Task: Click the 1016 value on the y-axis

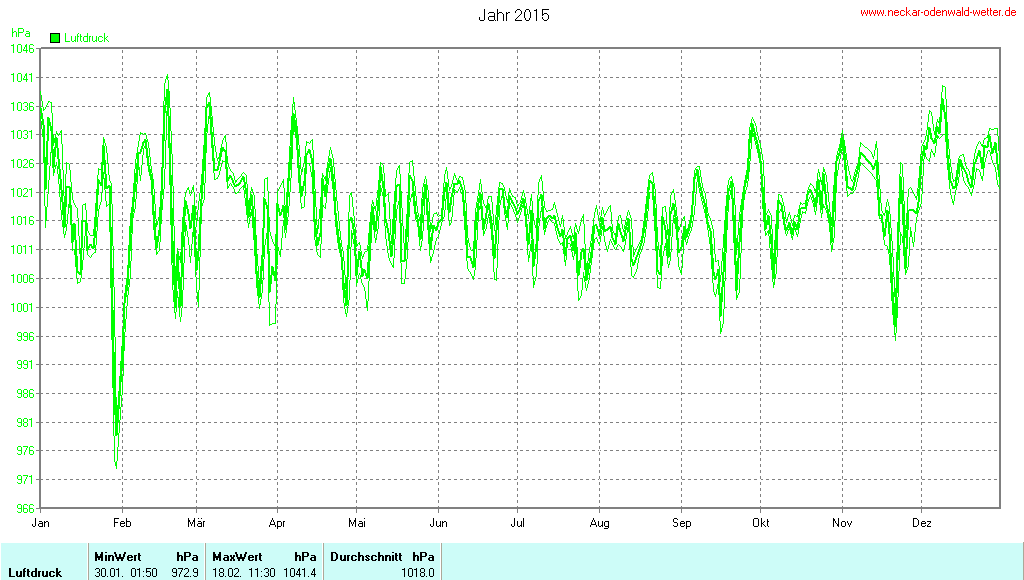Action: (x=21, y=221)
